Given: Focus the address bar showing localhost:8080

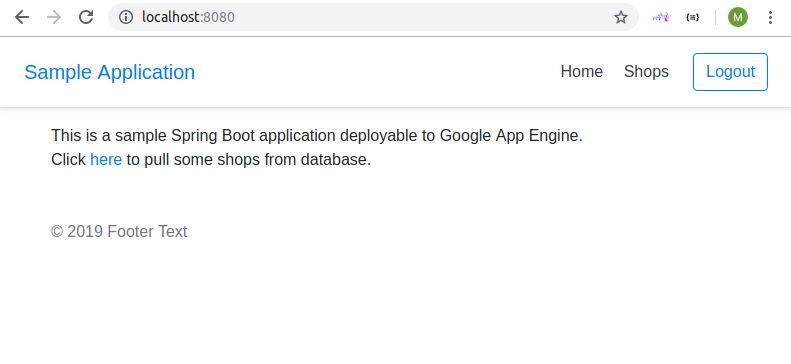Looking at the screenshot, I should pos(373,18).
